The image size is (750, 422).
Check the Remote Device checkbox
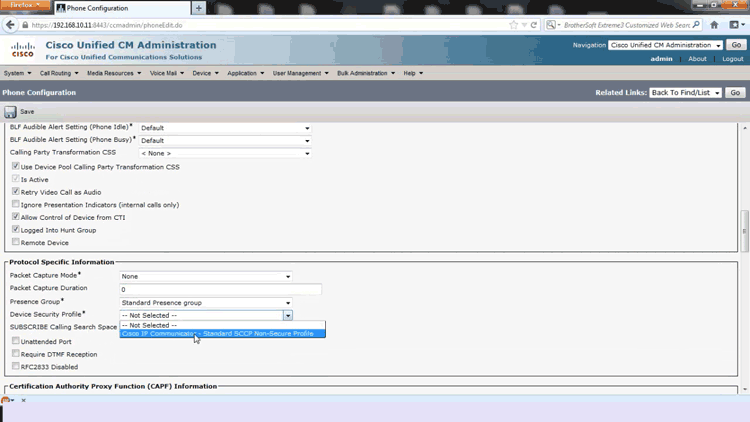pos(16,242)
